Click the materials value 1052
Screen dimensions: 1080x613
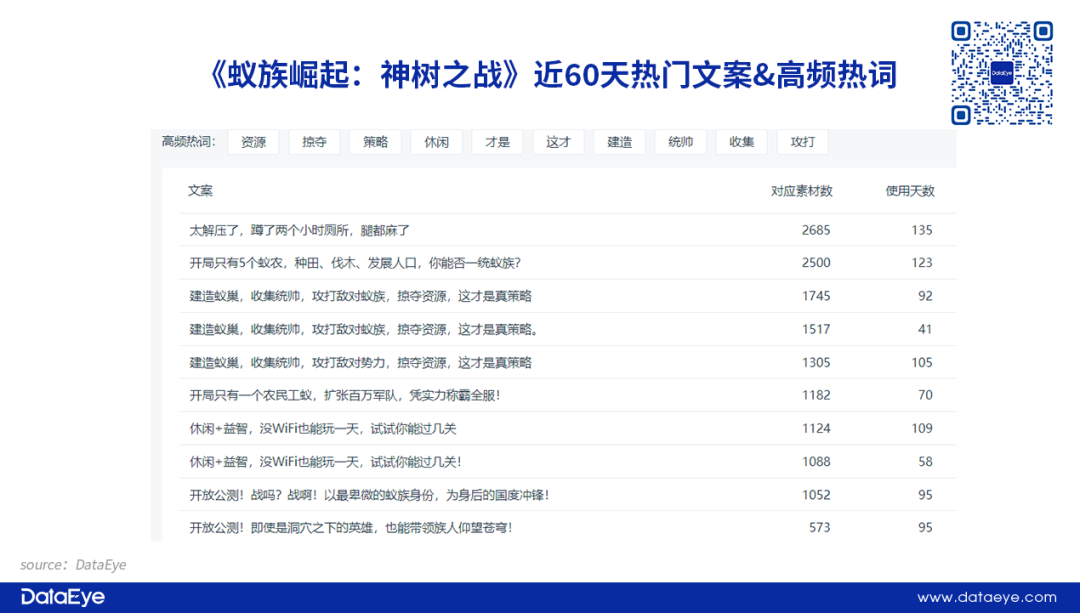pyautogui.click(x=816, y=495)
